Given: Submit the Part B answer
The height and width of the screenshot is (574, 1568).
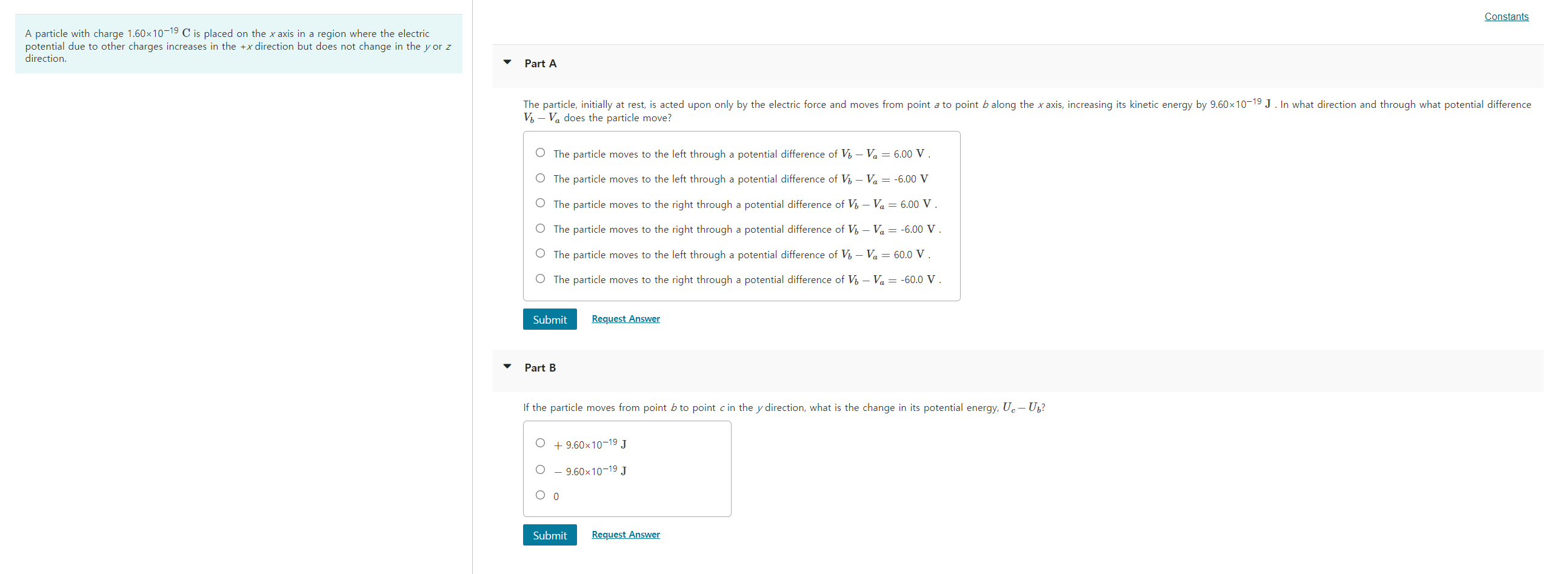Looking at the screenshot, I should pos(549,535).
